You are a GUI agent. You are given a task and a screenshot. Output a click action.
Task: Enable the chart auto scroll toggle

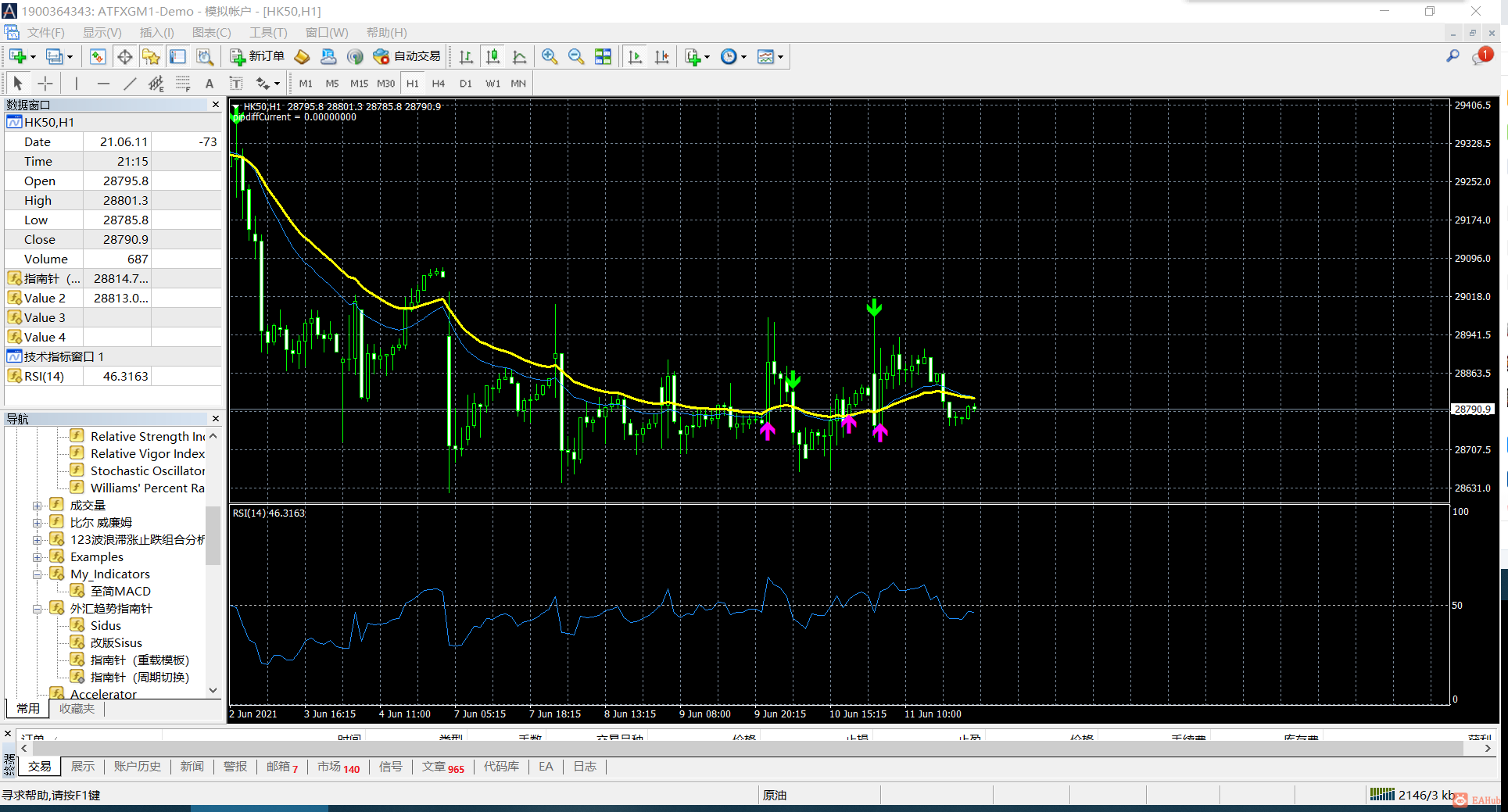point(635,56)
